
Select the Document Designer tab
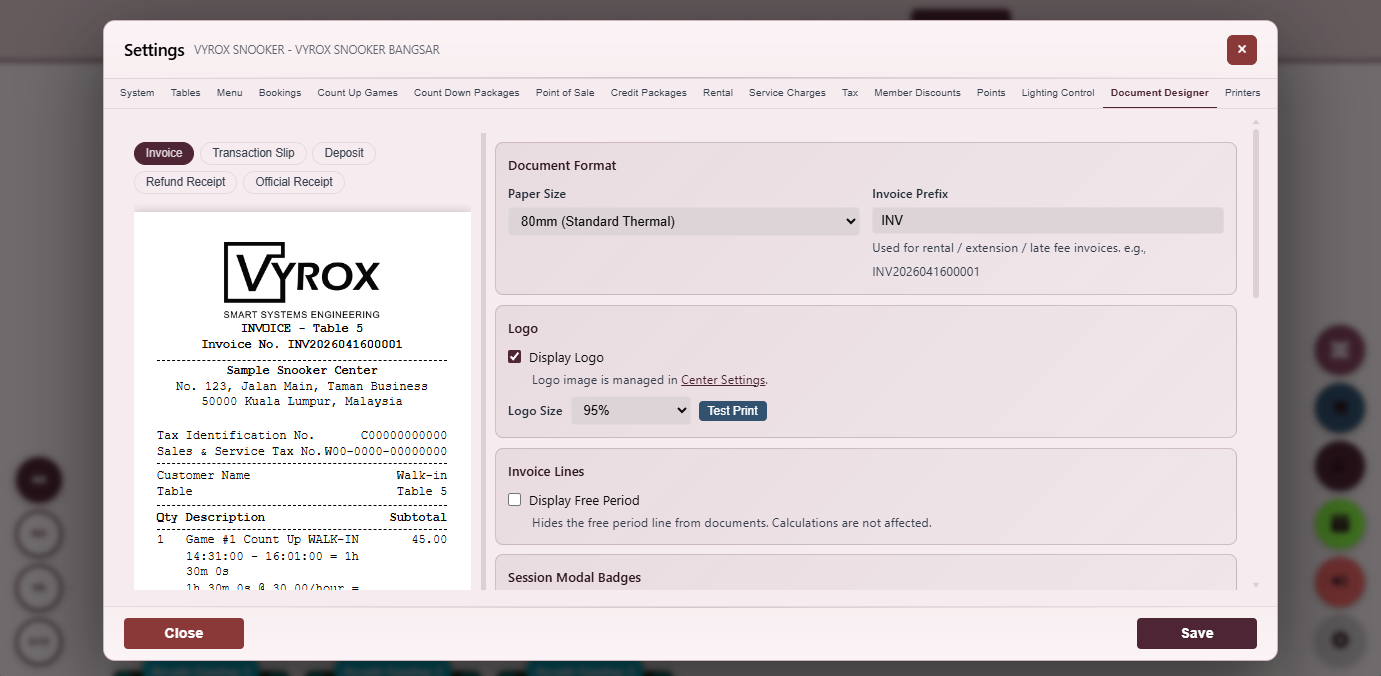coord(1160,93)
